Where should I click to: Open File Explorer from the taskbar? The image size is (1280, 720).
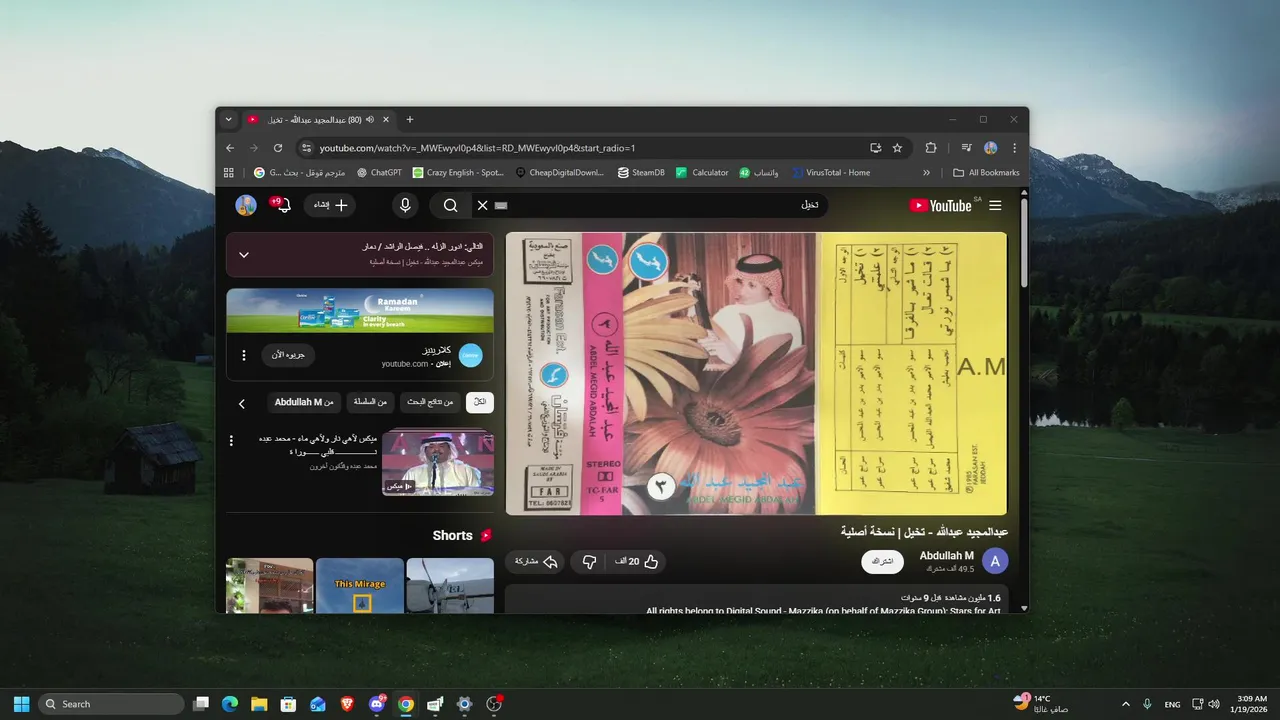tap(259, 704)
